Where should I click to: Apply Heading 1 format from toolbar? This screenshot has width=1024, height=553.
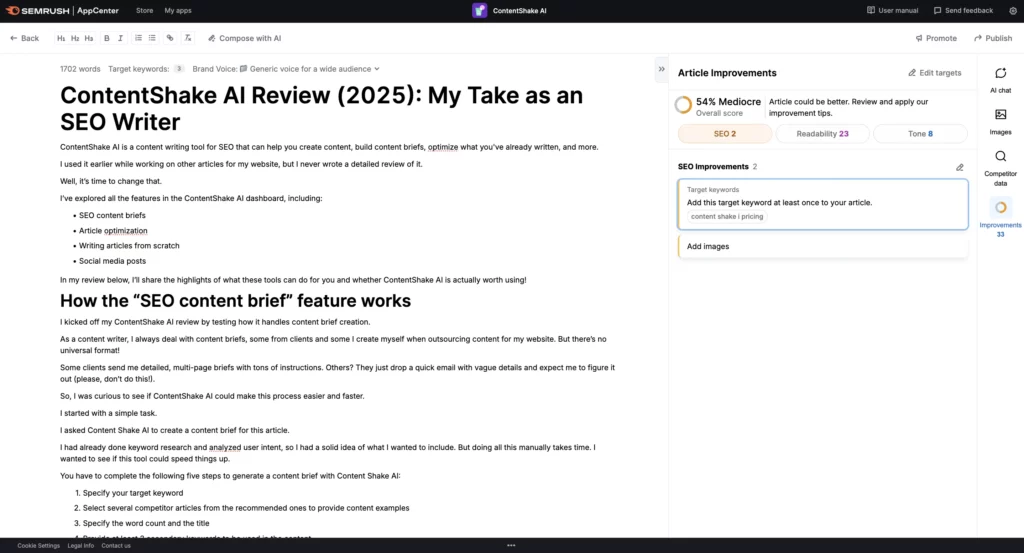[x=61, y=39]
